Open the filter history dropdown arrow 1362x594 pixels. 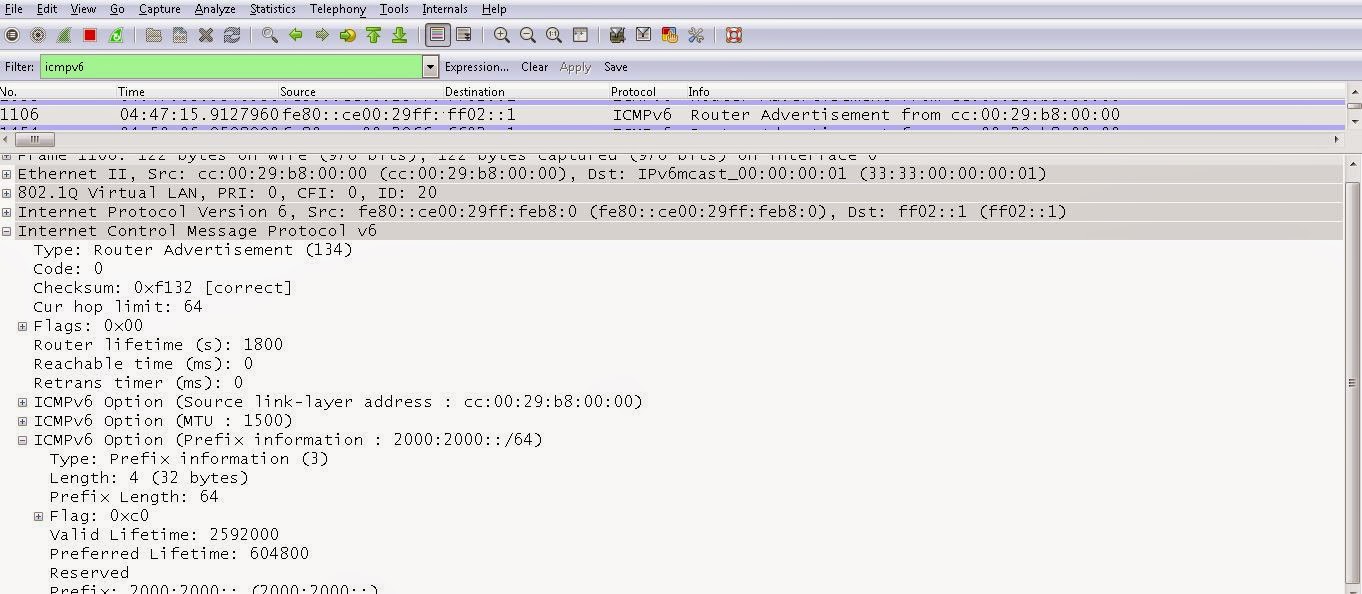429,67
